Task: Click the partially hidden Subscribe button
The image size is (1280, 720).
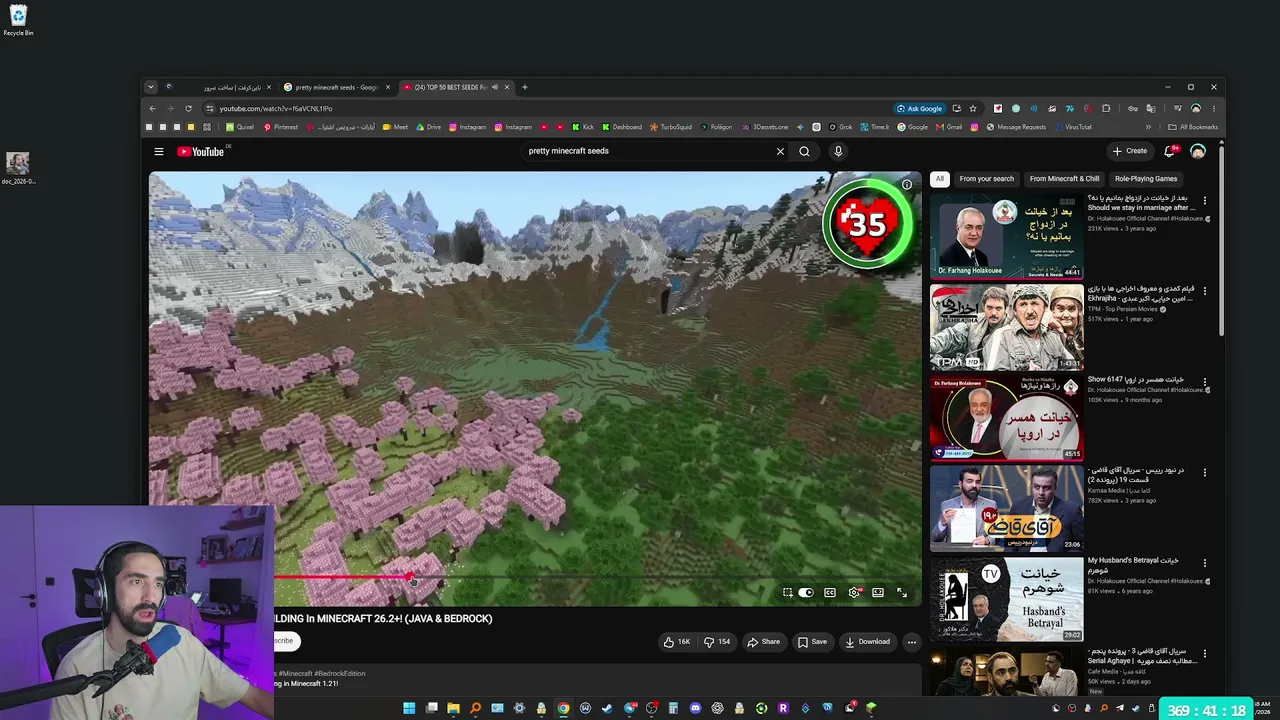Action: click(284, 641)
